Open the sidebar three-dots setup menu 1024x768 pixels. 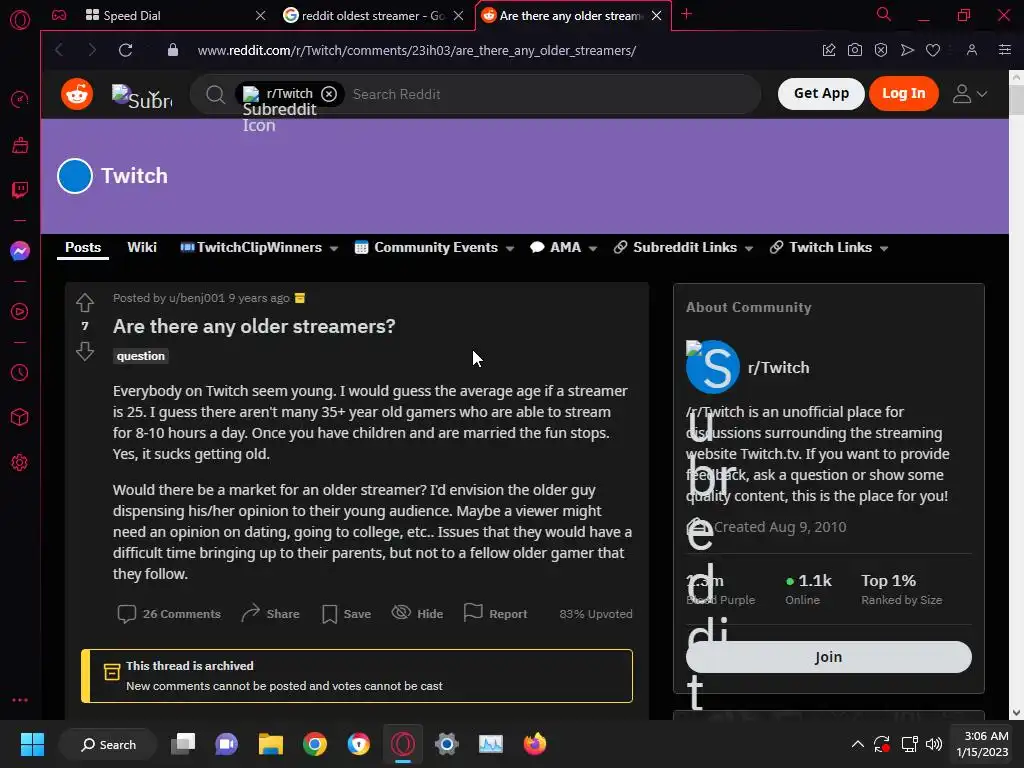click(20, 700)
